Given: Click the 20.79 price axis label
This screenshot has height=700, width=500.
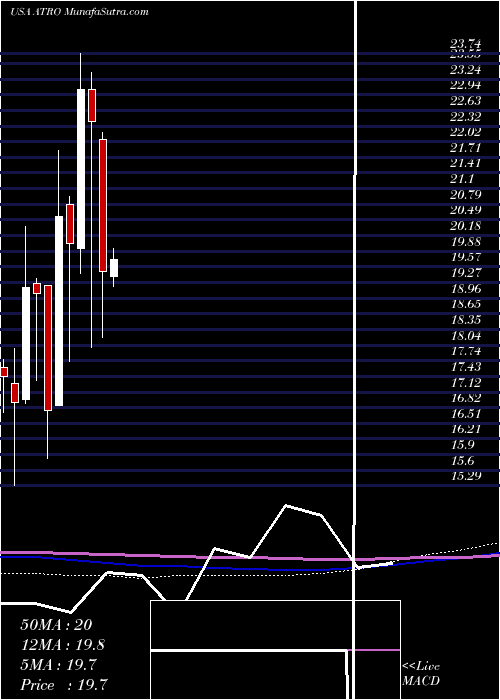Looking at the screenshot, I should coord(466,195).
